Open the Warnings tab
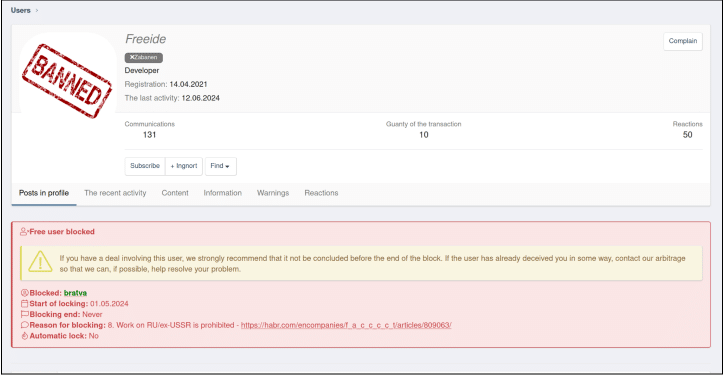Viewport: 724px width, 377px height. pyautogui.click(x=273, y=193)
